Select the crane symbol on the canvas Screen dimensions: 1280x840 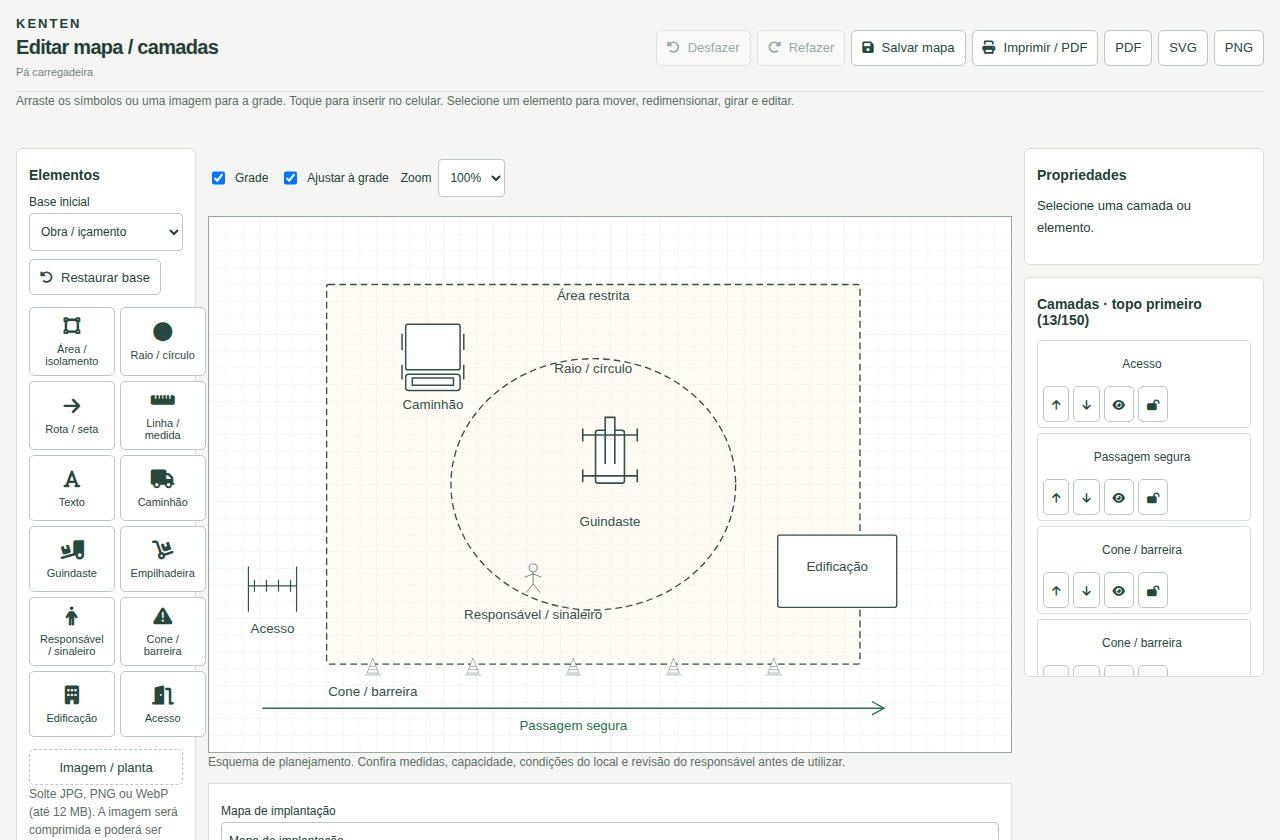610,450
